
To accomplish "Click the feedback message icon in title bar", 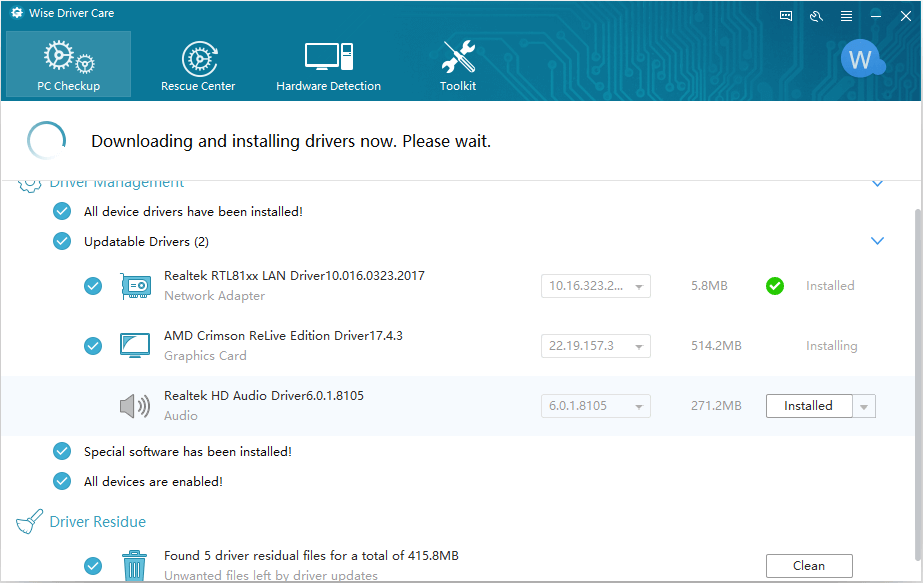I will pyautogui.click(x=786, y=16).
